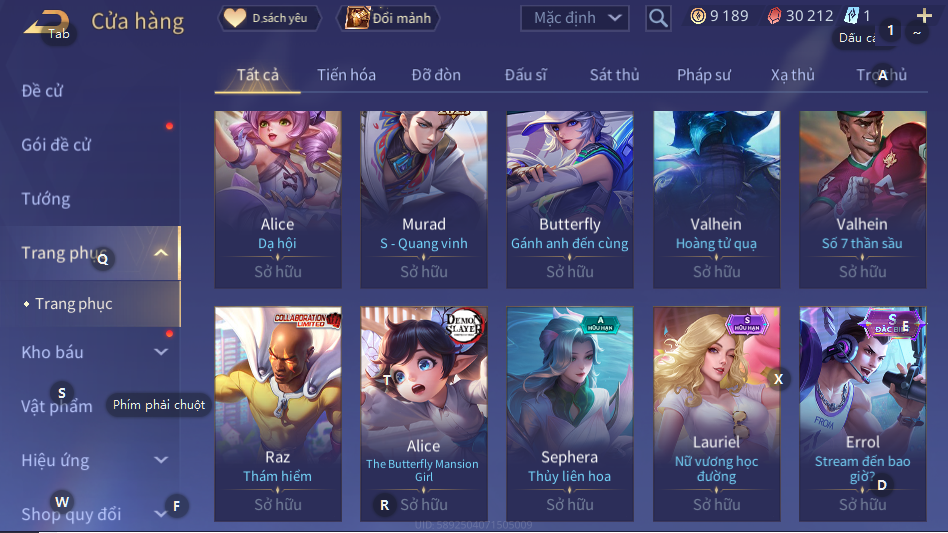948x533 pixels.
Task: Select the Raz Thám hiểm skin card
Action: coord(278,414)
